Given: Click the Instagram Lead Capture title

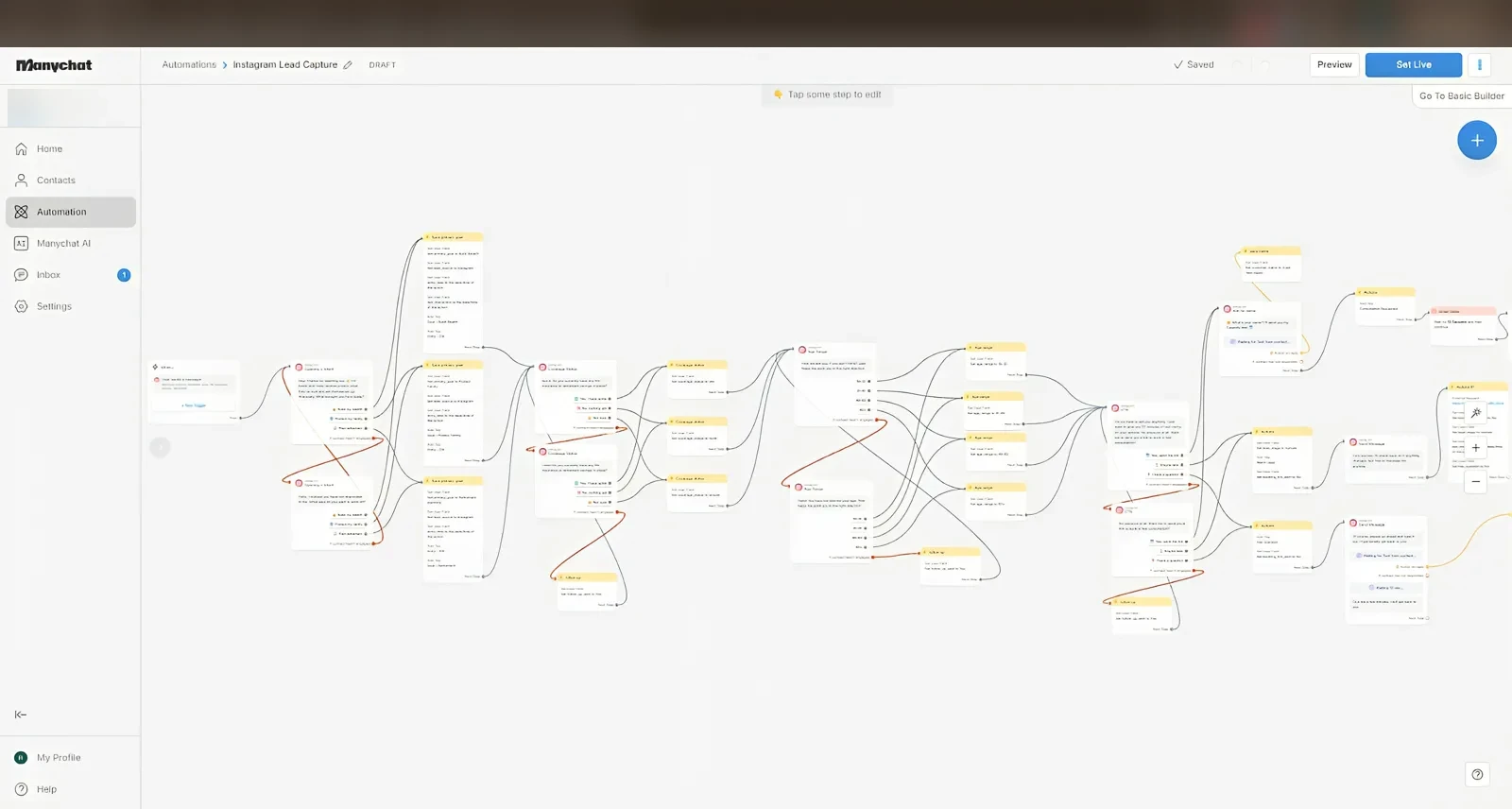Looking at the screenshot, I should coord(285,65).
